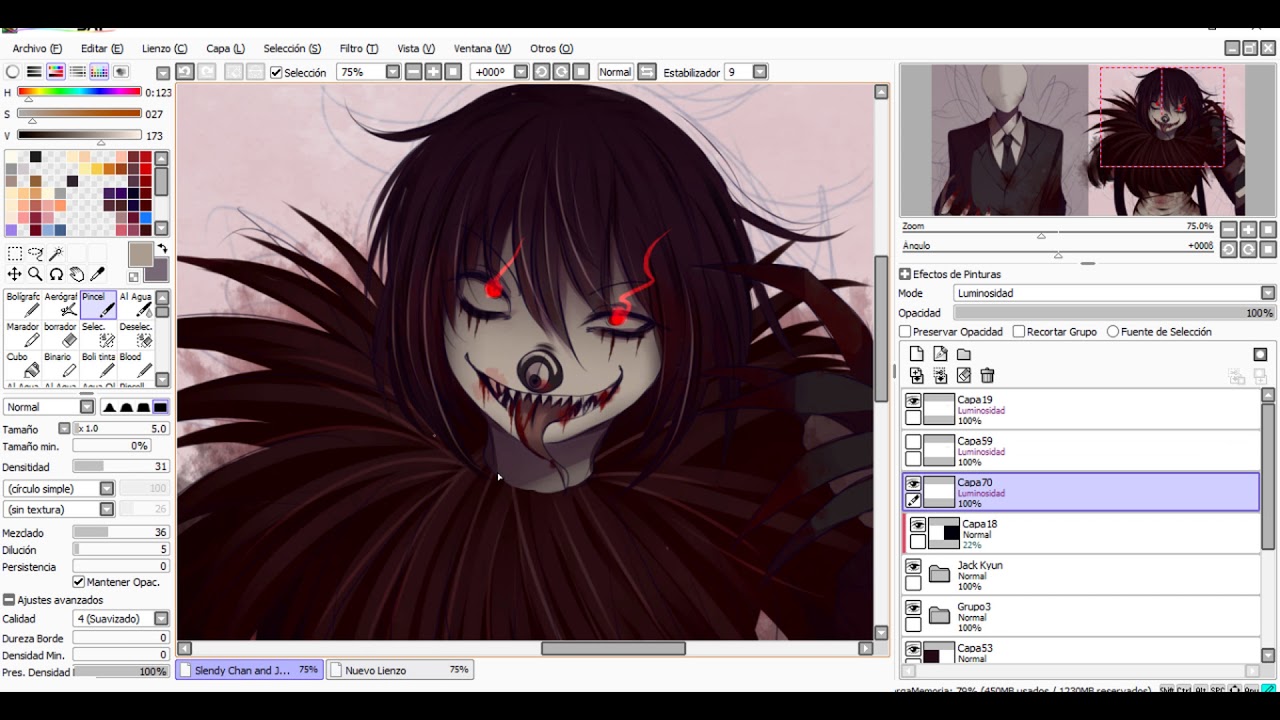Pick the eyedropper color picker tool
Screen dimensions: 1280x720
point(98,274)
